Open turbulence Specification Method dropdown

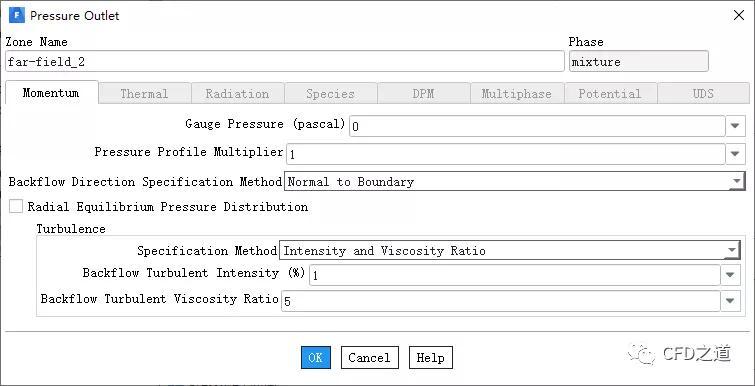(x=509, y=250)
